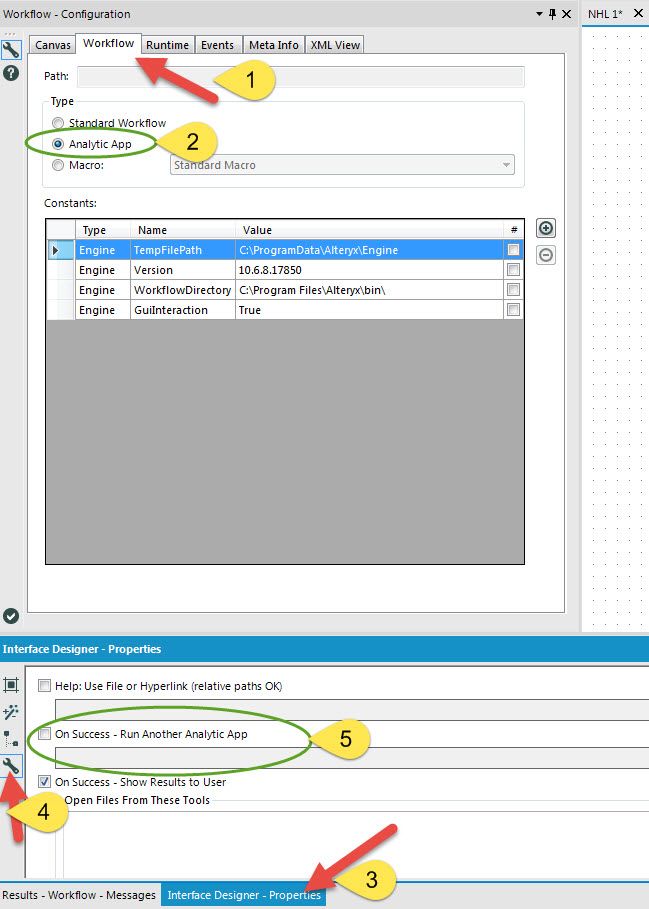Open the Runtime tab
This screenshot has width=649, height=909.
coord(167,45)
